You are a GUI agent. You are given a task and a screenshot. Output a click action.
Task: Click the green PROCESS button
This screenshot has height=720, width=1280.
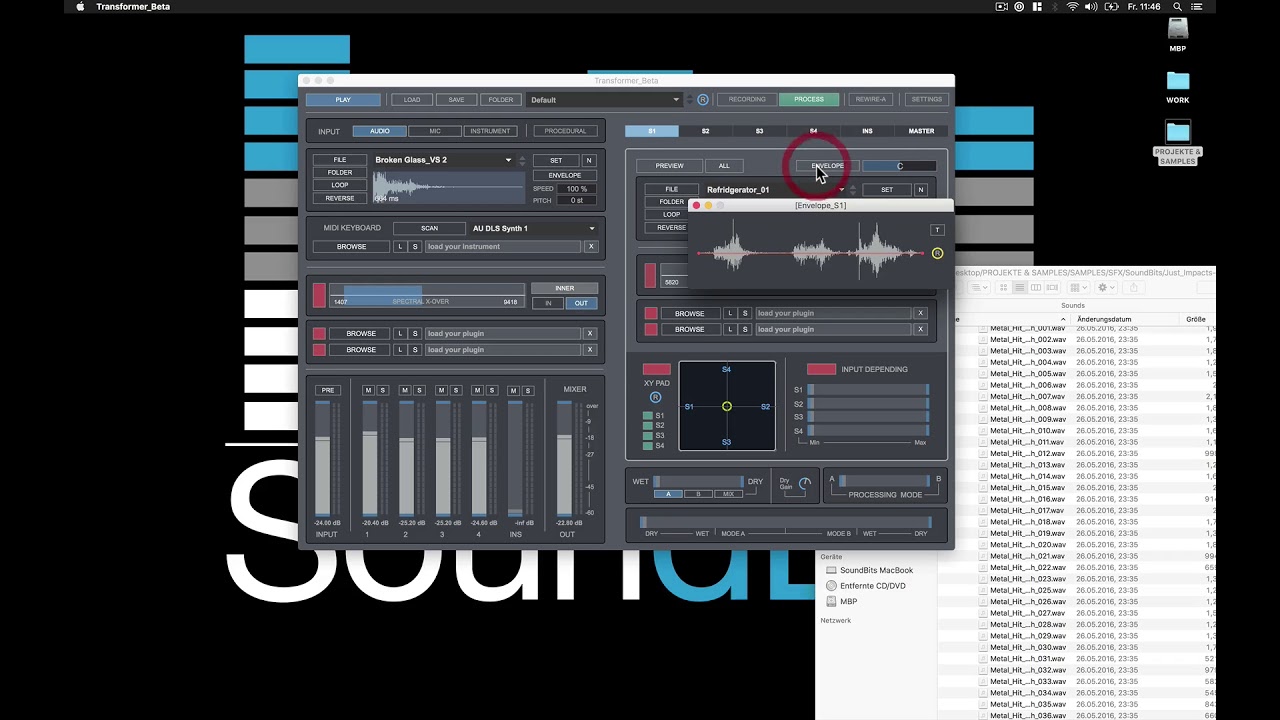click(x=809, y=100)
